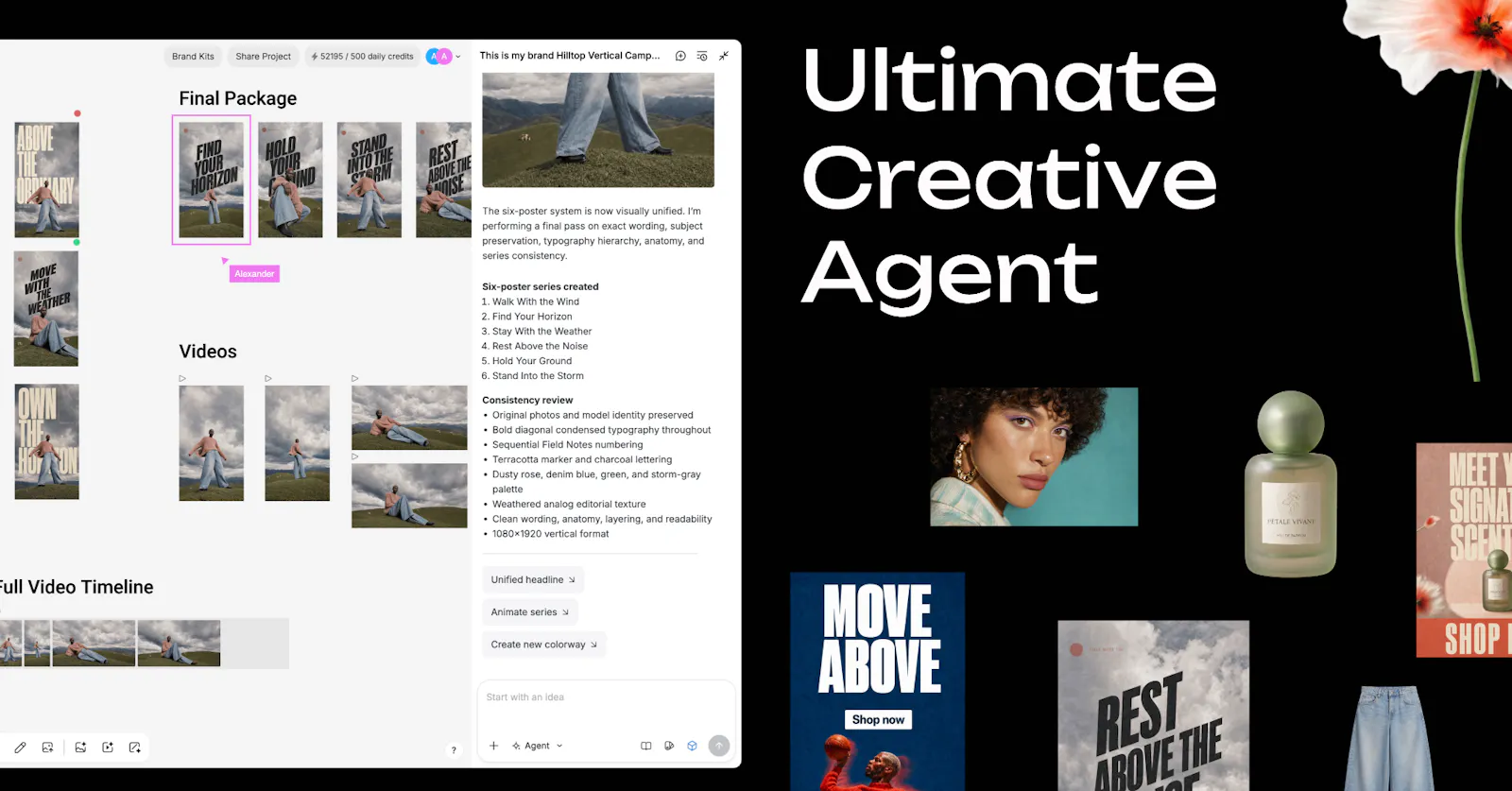Choose the Unified headline suggestion
Image resolution: width=1512 pixels, height=791 pixels.
coord(533,579)
